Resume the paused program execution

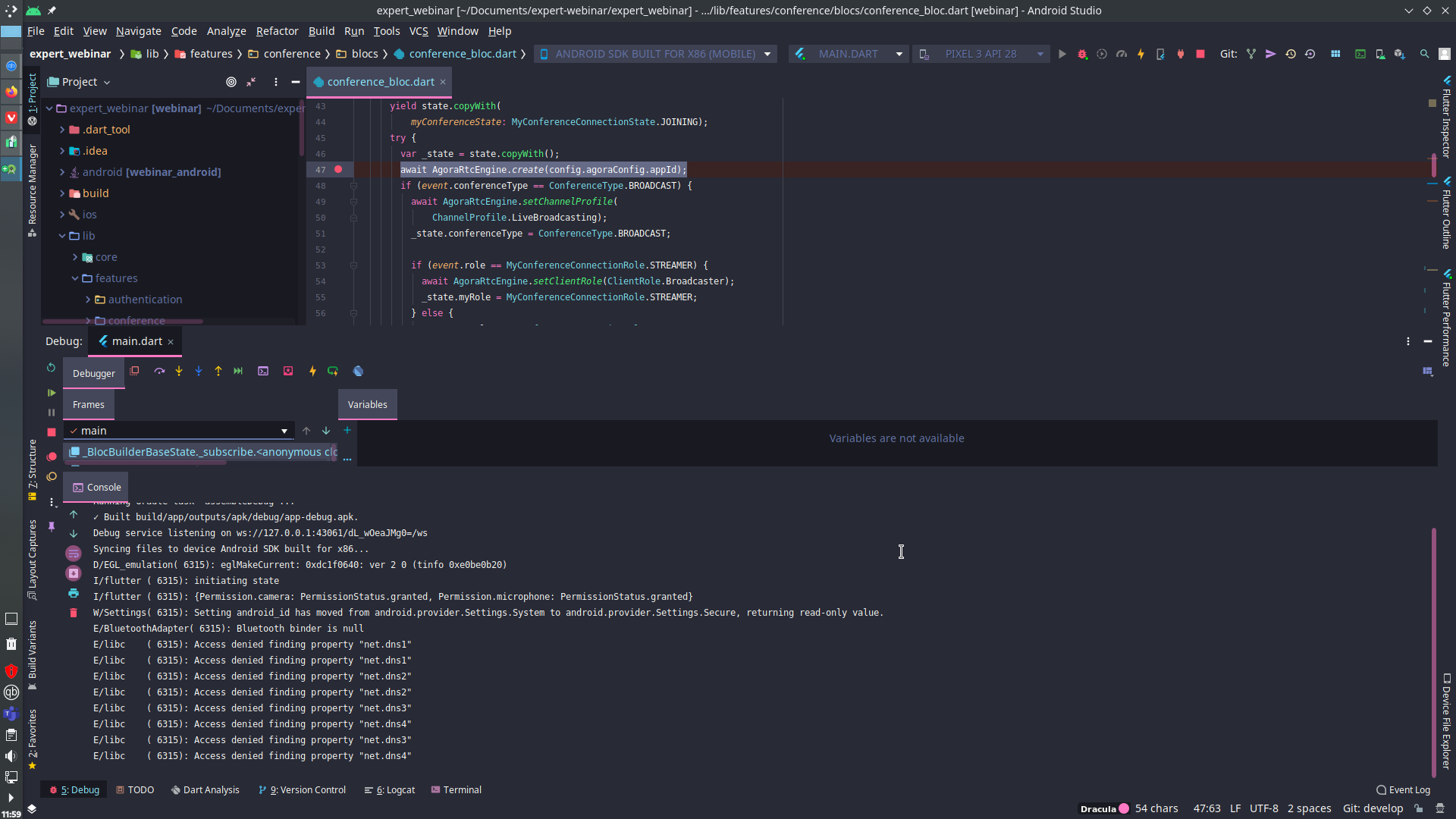click(51, 393)
